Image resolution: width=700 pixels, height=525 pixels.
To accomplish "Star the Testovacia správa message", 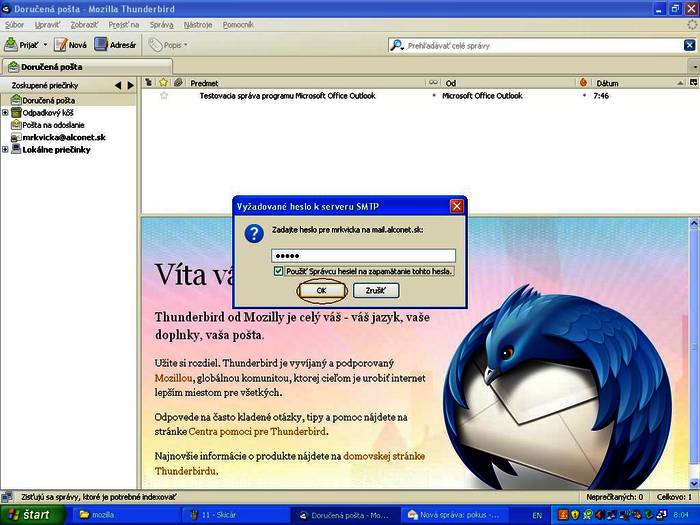I will pyautogui.click(x=164, y=96).
